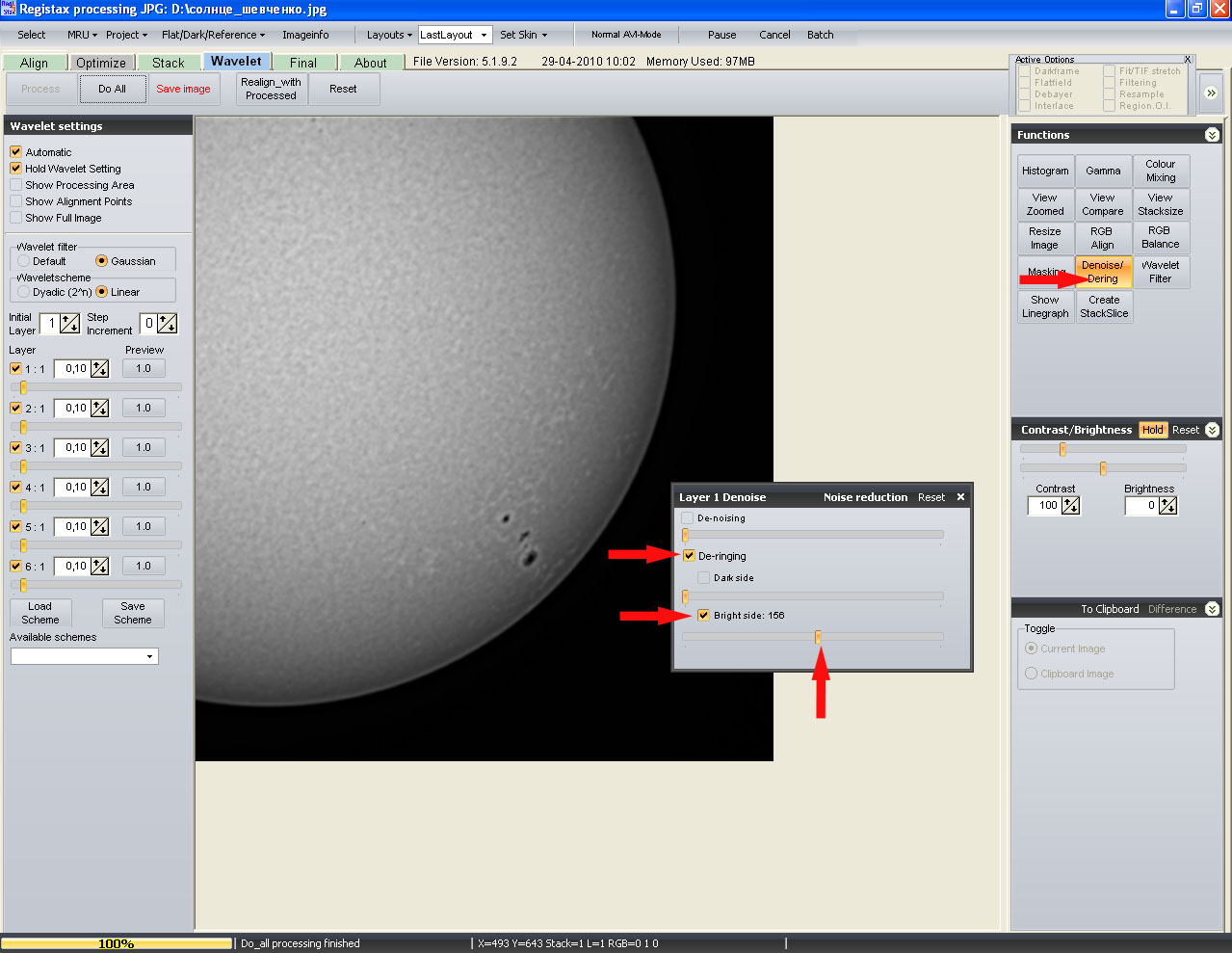Click the double-arrow expand button by Active Options
The width and height of the screenshot is (1232, 953).
click(x=1211, y=93)
